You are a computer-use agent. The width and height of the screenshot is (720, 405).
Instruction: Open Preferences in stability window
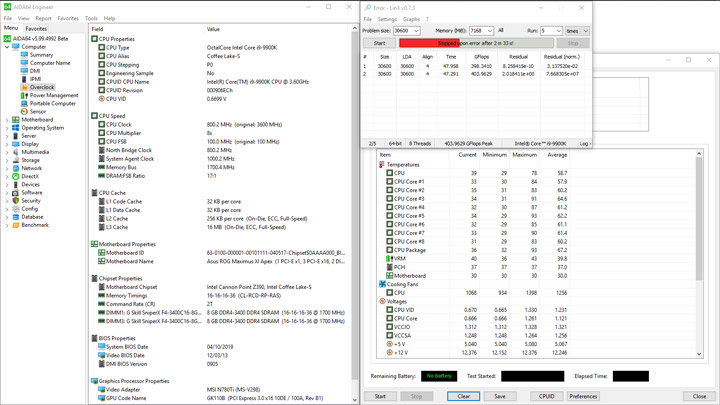click(583, 396)
